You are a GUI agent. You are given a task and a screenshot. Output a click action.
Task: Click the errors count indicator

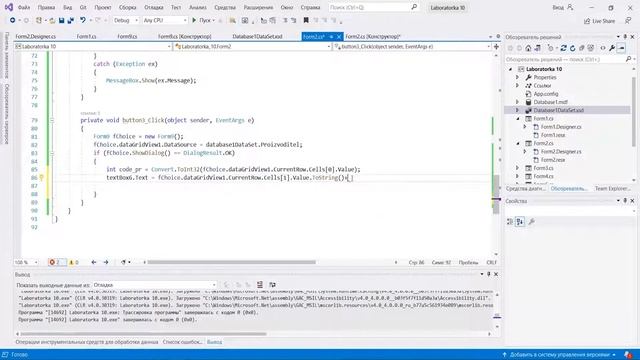click(x=56, y=262)
